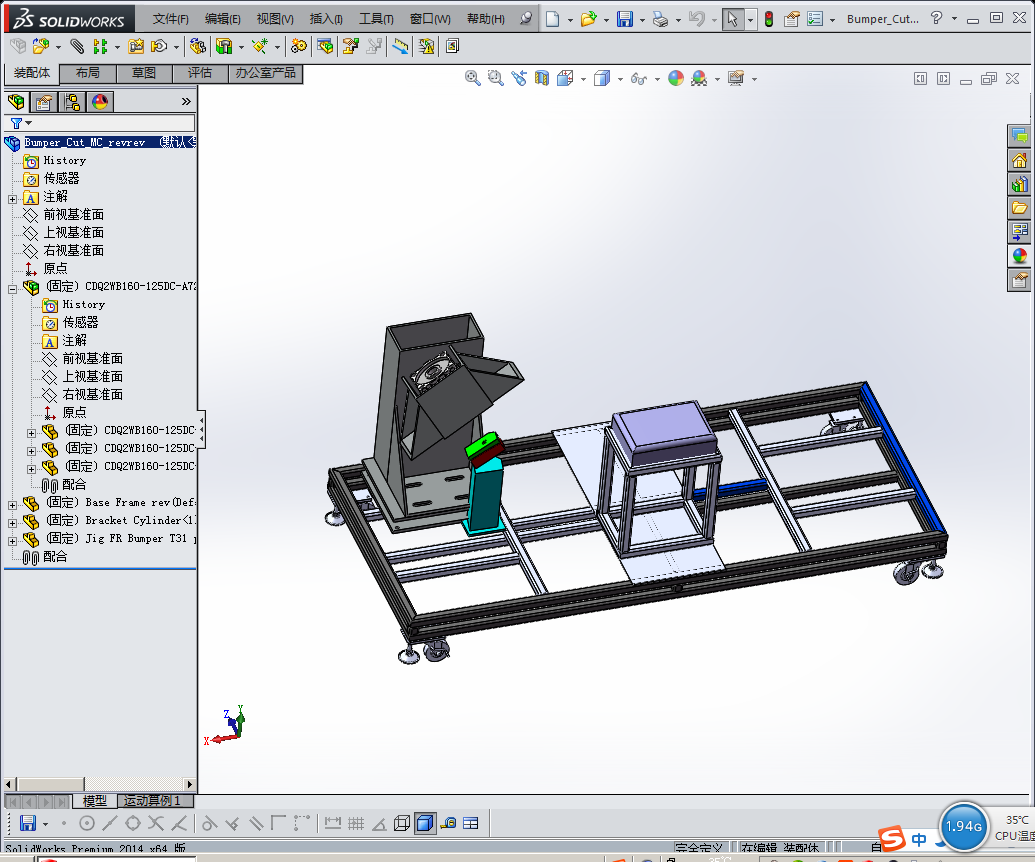This screenshot has width=1035, height=862.
Task: Toggle Wireframe display in bottom toolbar
Action: coord(401,823)
